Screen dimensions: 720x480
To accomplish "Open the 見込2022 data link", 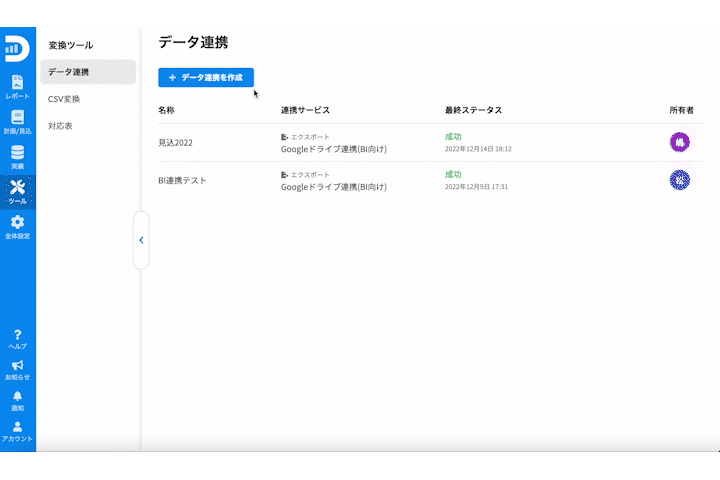I will [x=175, y=142].
